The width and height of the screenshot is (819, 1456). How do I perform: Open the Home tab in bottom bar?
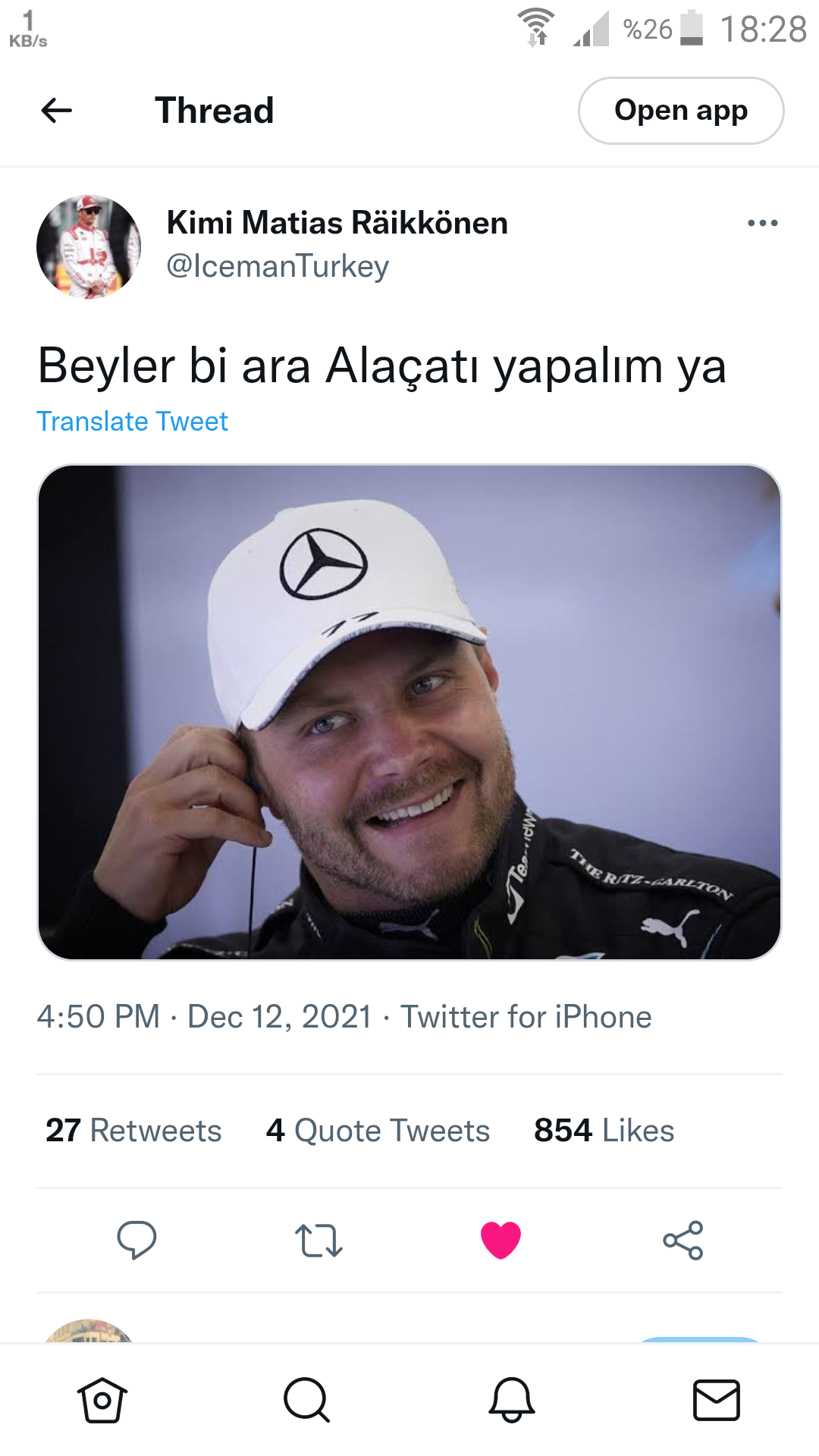point(102,1400)
